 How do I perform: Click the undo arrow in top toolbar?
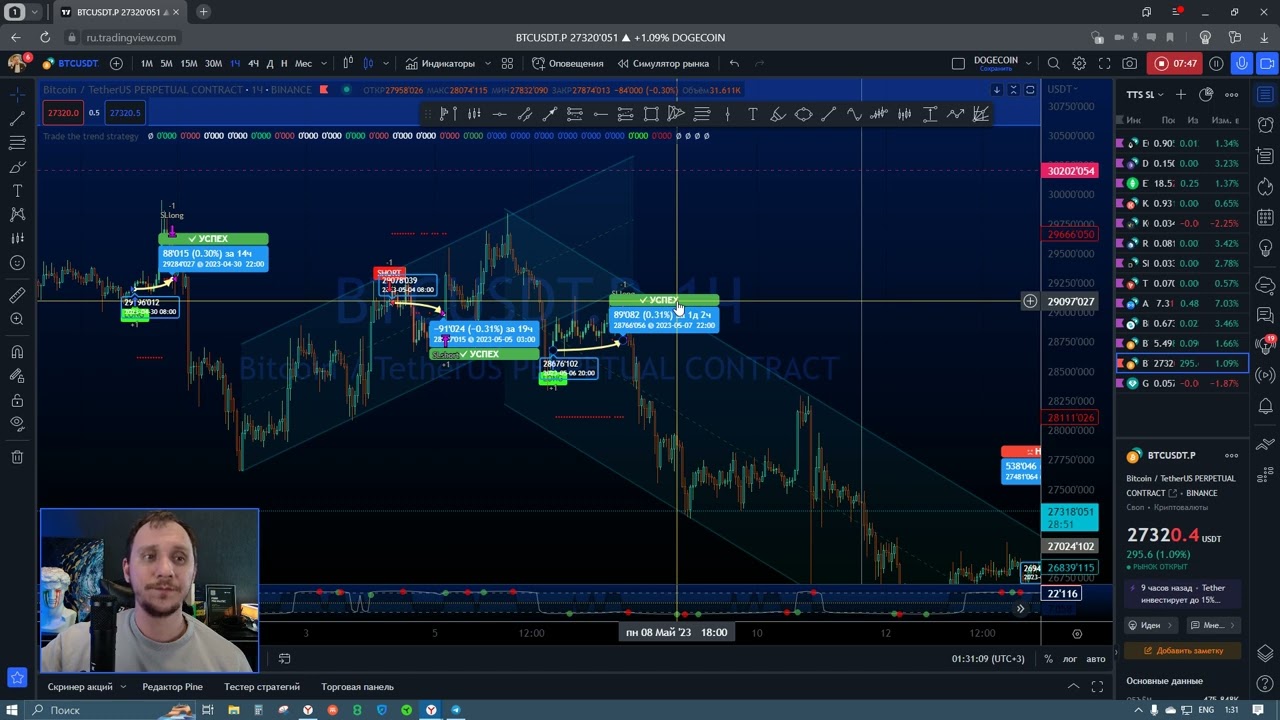[x=734, y=63]
